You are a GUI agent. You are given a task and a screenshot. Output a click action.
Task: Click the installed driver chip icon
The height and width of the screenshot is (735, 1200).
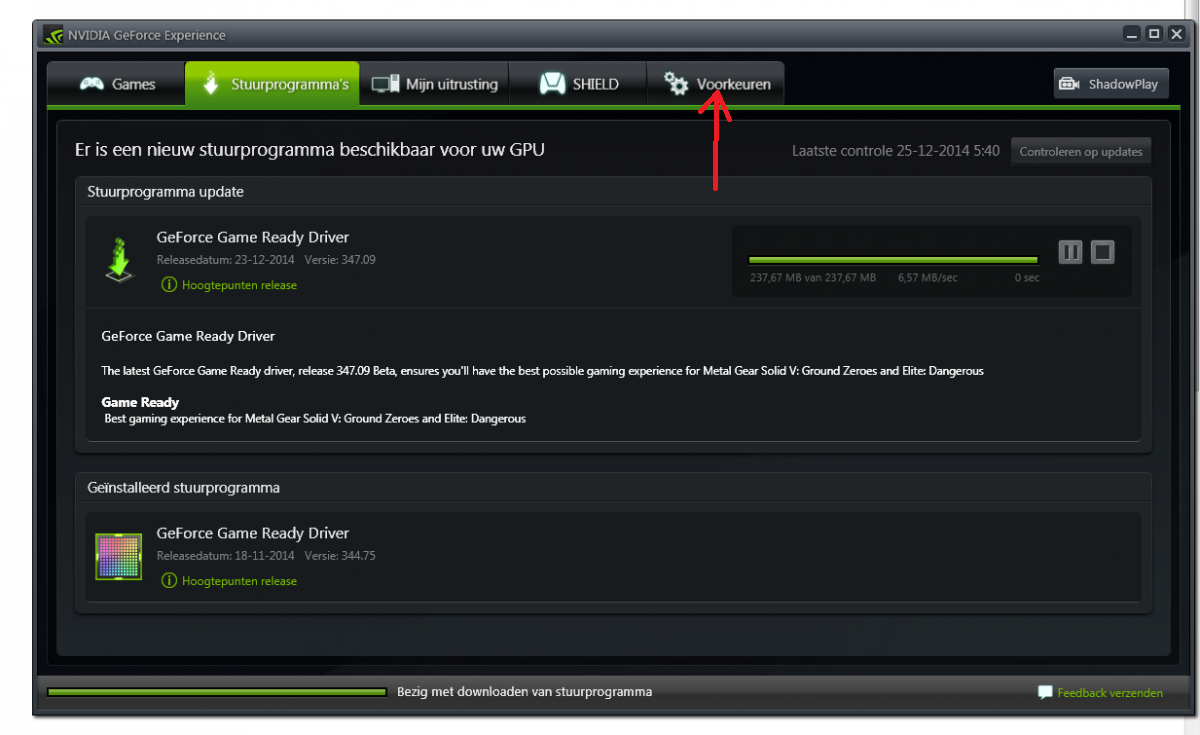pos(118,556)
